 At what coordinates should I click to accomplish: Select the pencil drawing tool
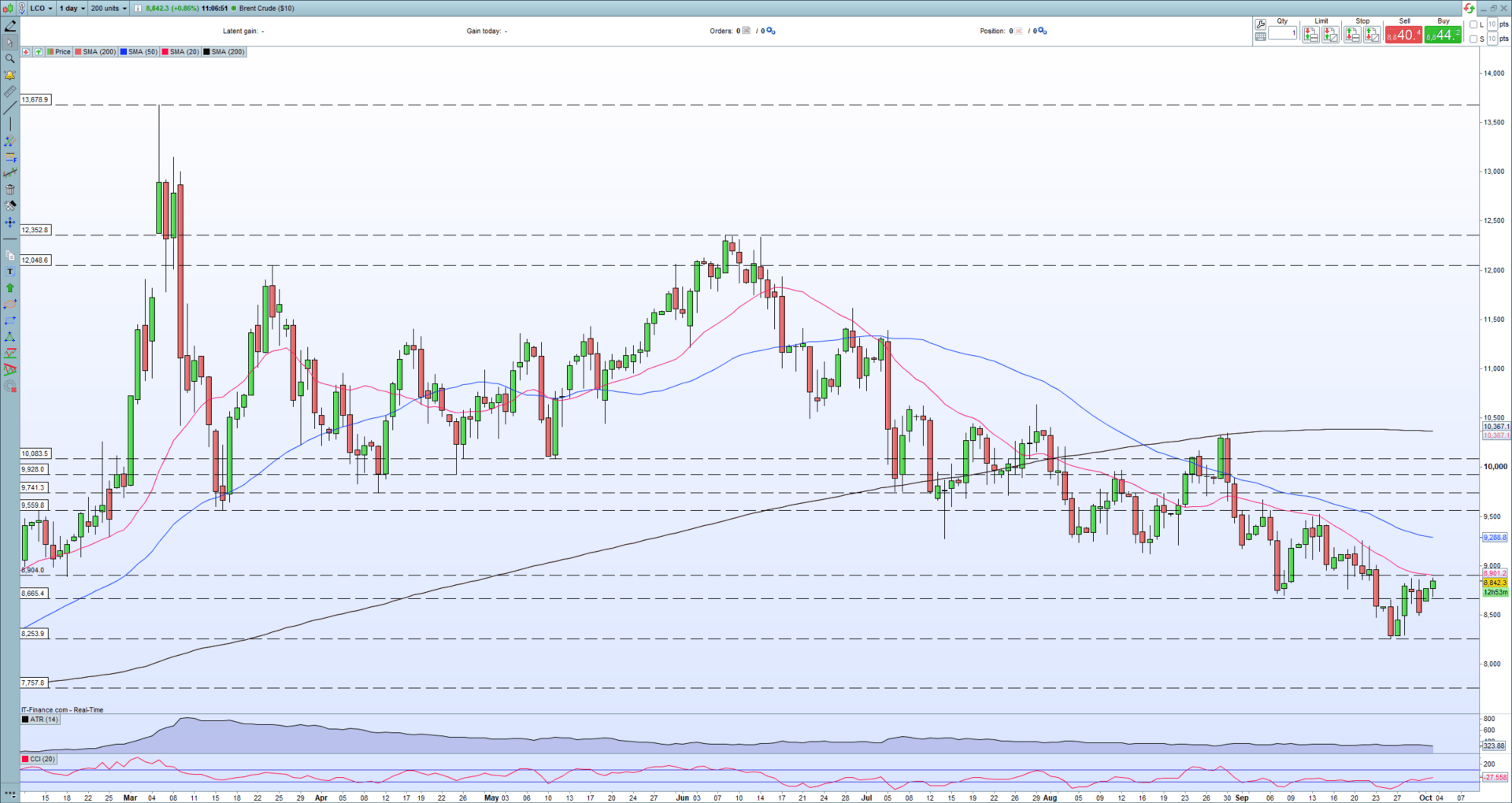10,26
